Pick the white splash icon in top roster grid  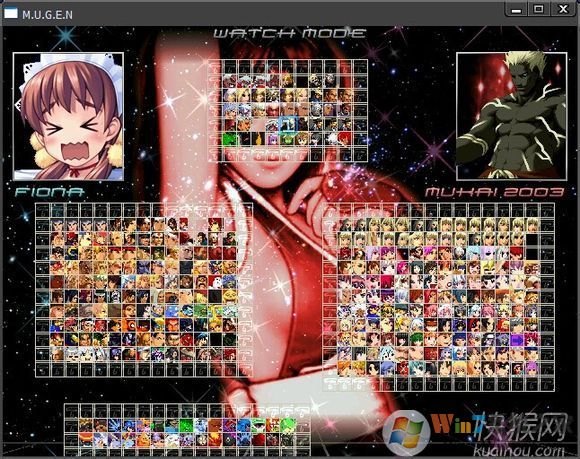331,139
